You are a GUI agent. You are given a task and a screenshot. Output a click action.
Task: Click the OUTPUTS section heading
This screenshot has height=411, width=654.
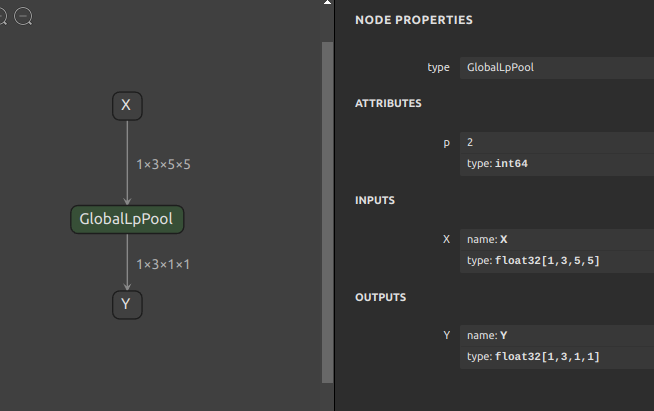(x=380, y=297)
